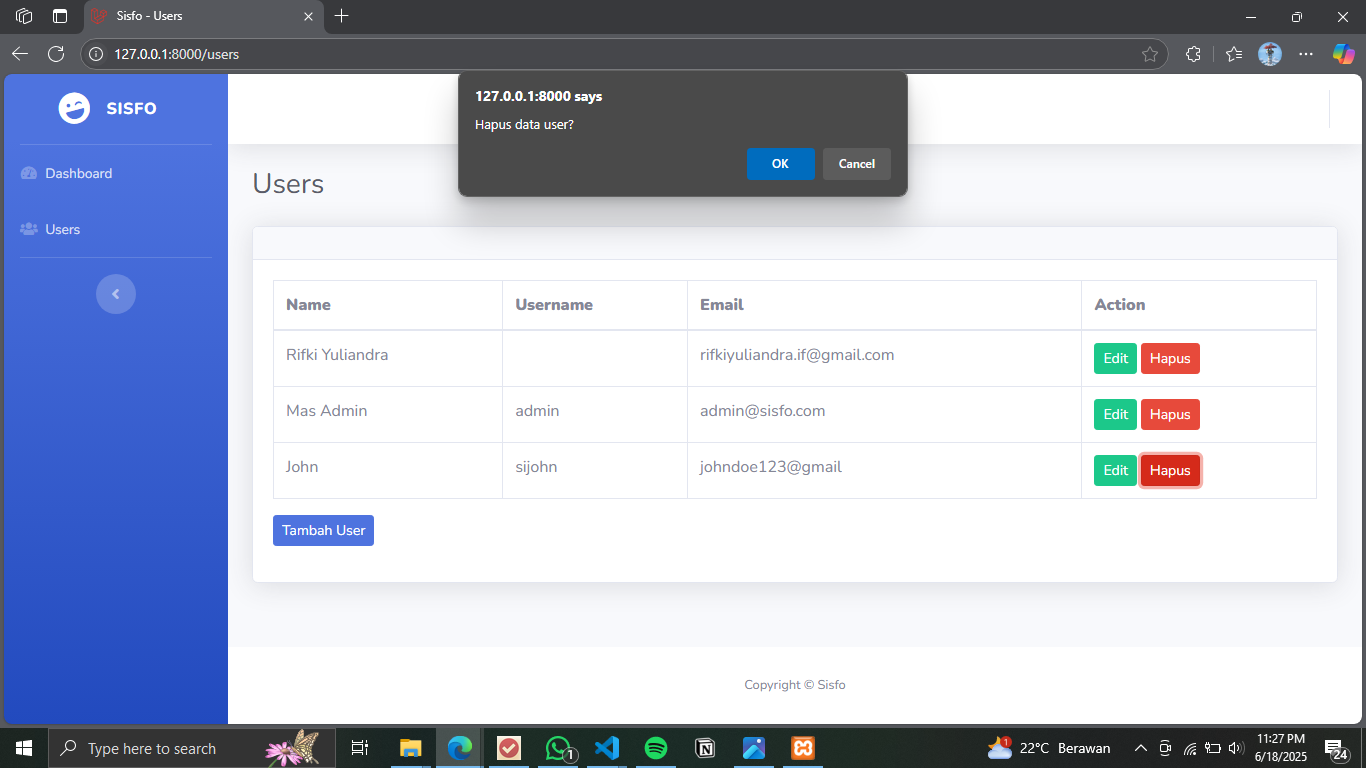Viewport: 1366px width, 768px height.
Task: Cancel the delete user dialog
Action: [856, 164]
